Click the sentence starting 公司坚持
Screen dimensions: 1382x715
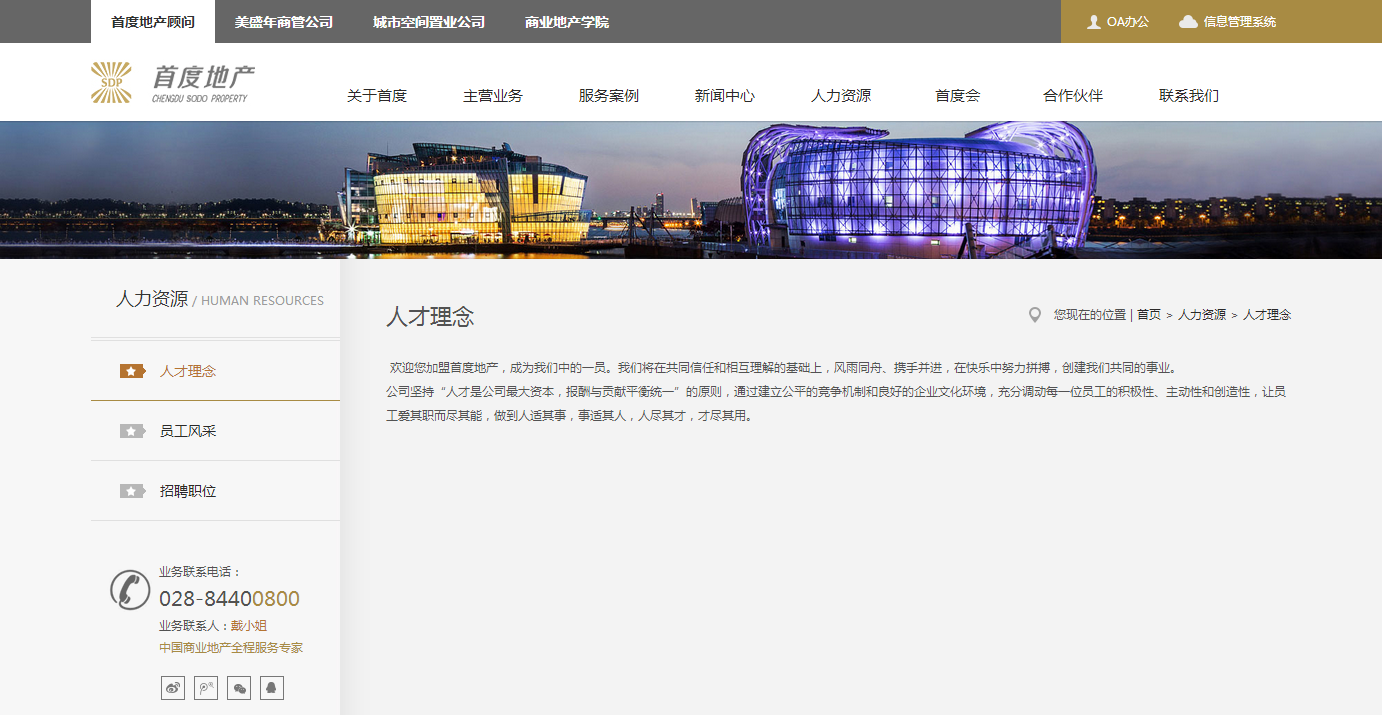836,404
